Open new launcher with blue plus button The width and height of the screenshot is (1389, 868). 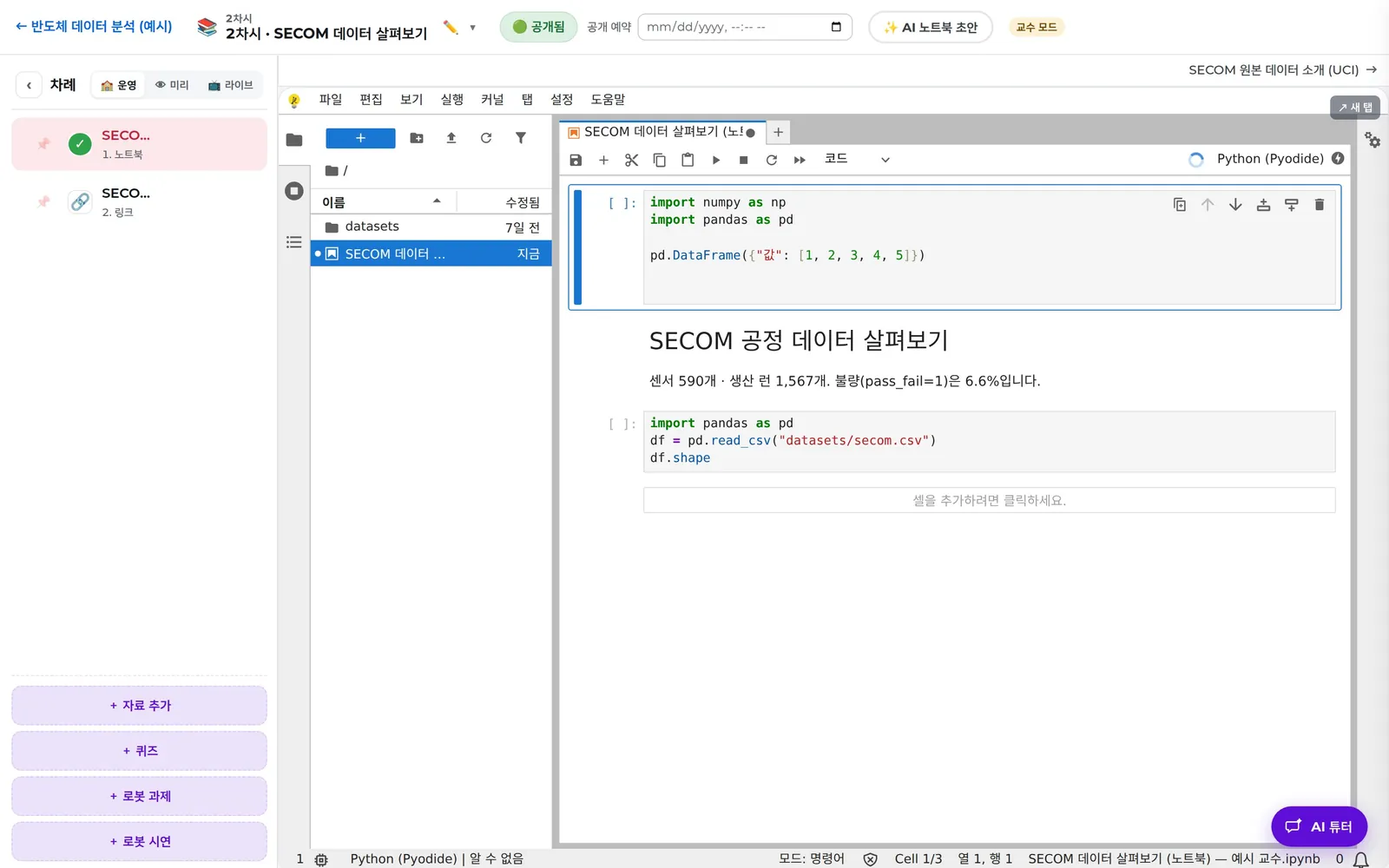point(360,138)
